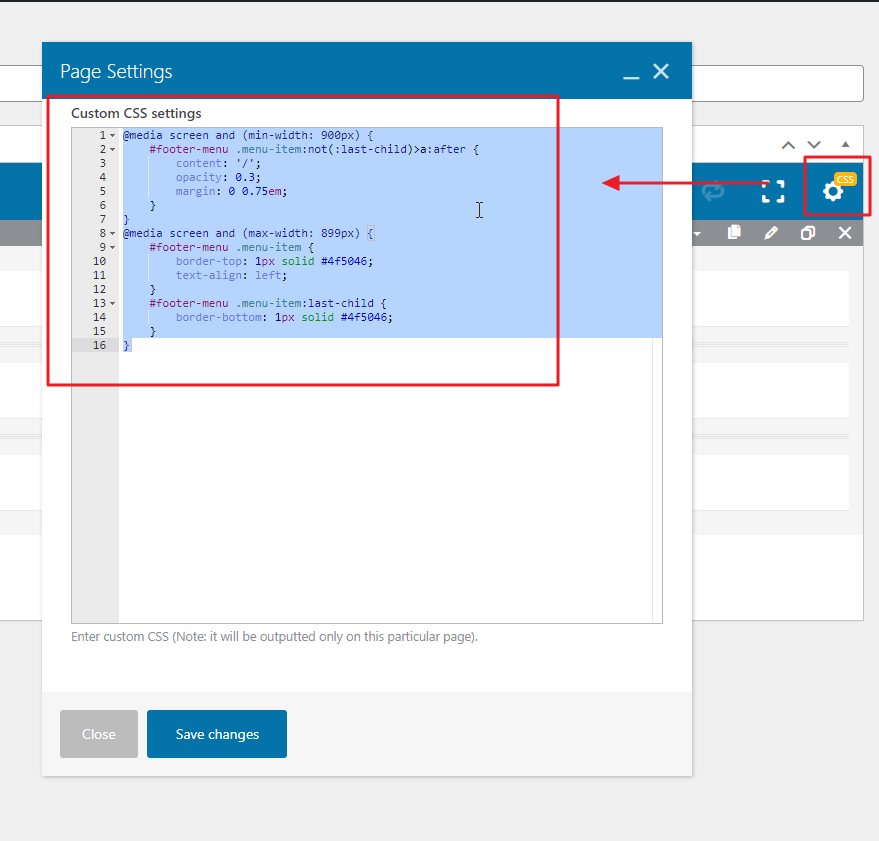This screenshot has height=841, width=879.
Task: Click the Save changes button
Action: (217, 734)
